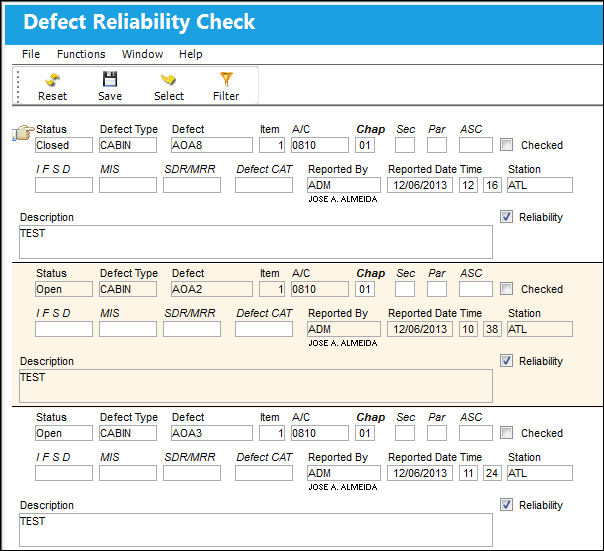Untick Reliability checkbox for AOA3 record
This screenshot has height=551, width=604.
[x=506, y=504]
